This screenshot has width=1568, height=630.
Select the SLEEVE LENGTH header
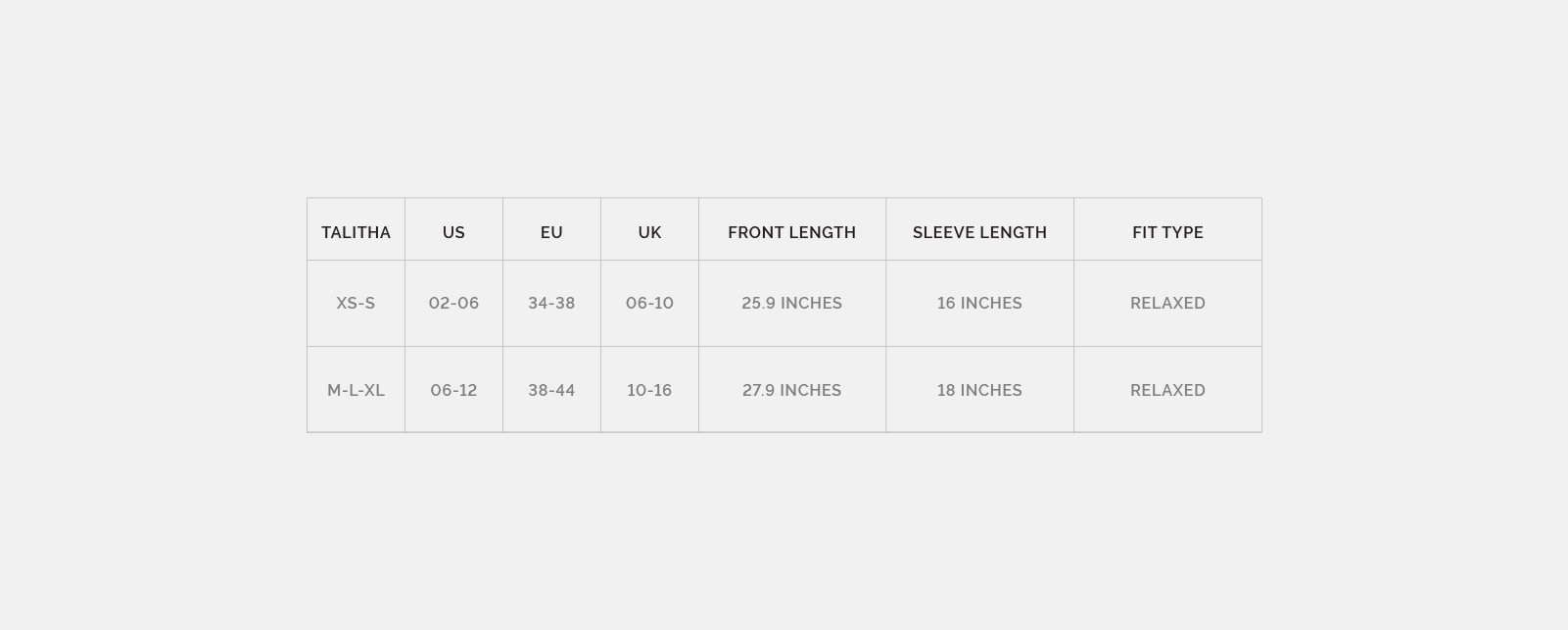click(979, 232)
